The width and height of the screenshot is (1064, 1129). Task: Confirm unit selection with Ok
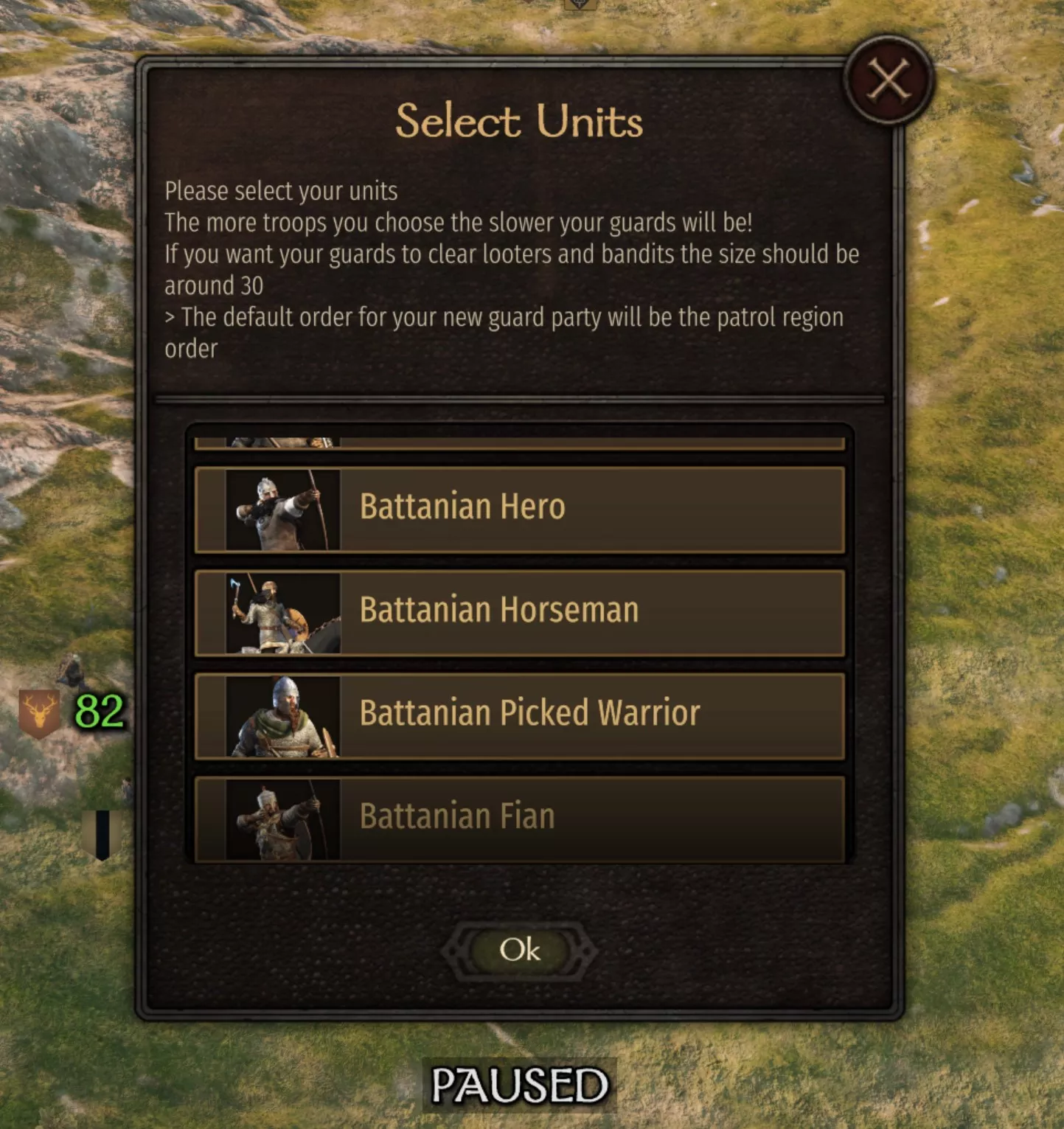519,951
